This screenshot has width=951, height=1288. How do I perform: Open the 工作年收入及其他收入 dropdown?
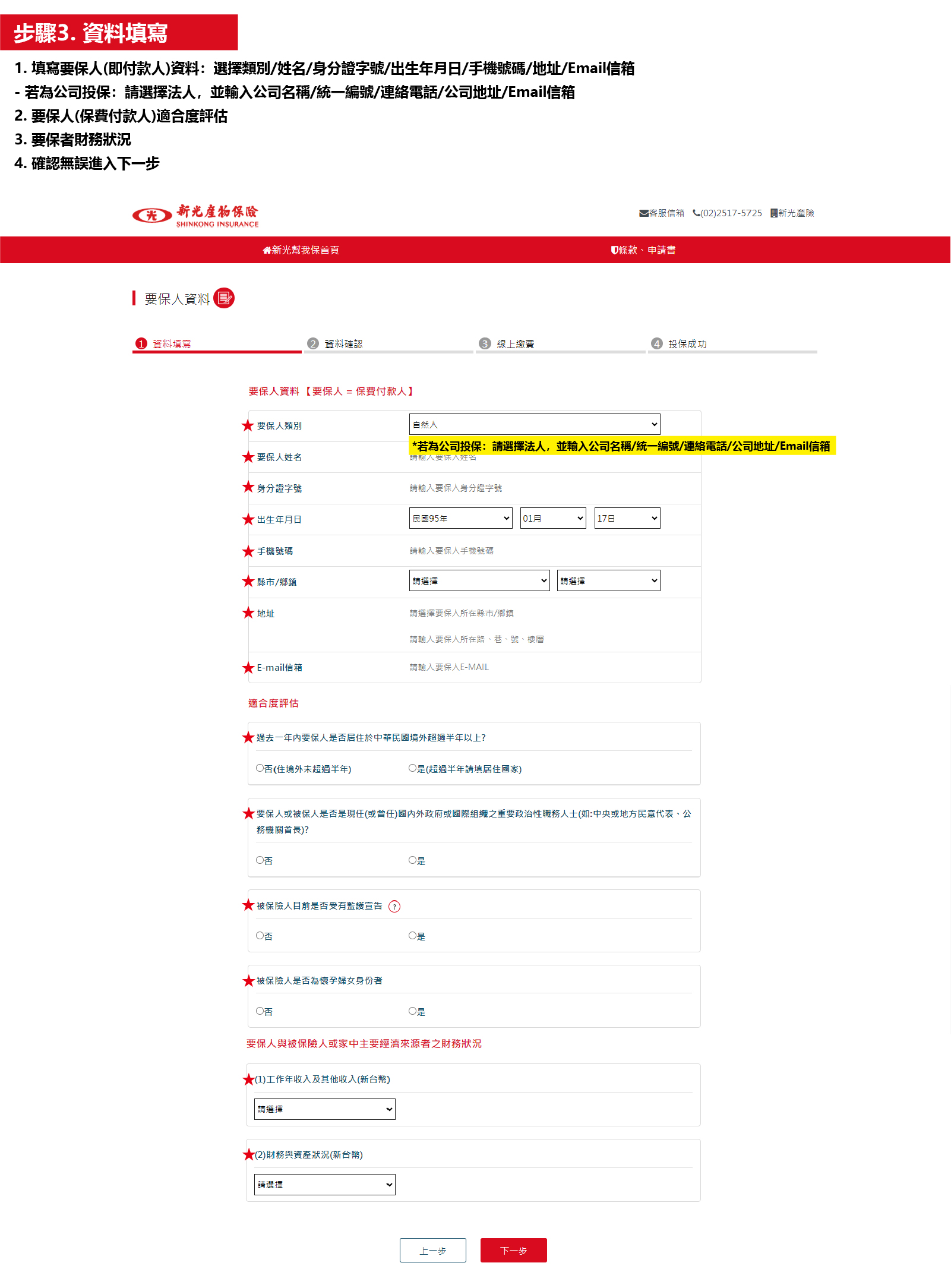pos(325,1109)
